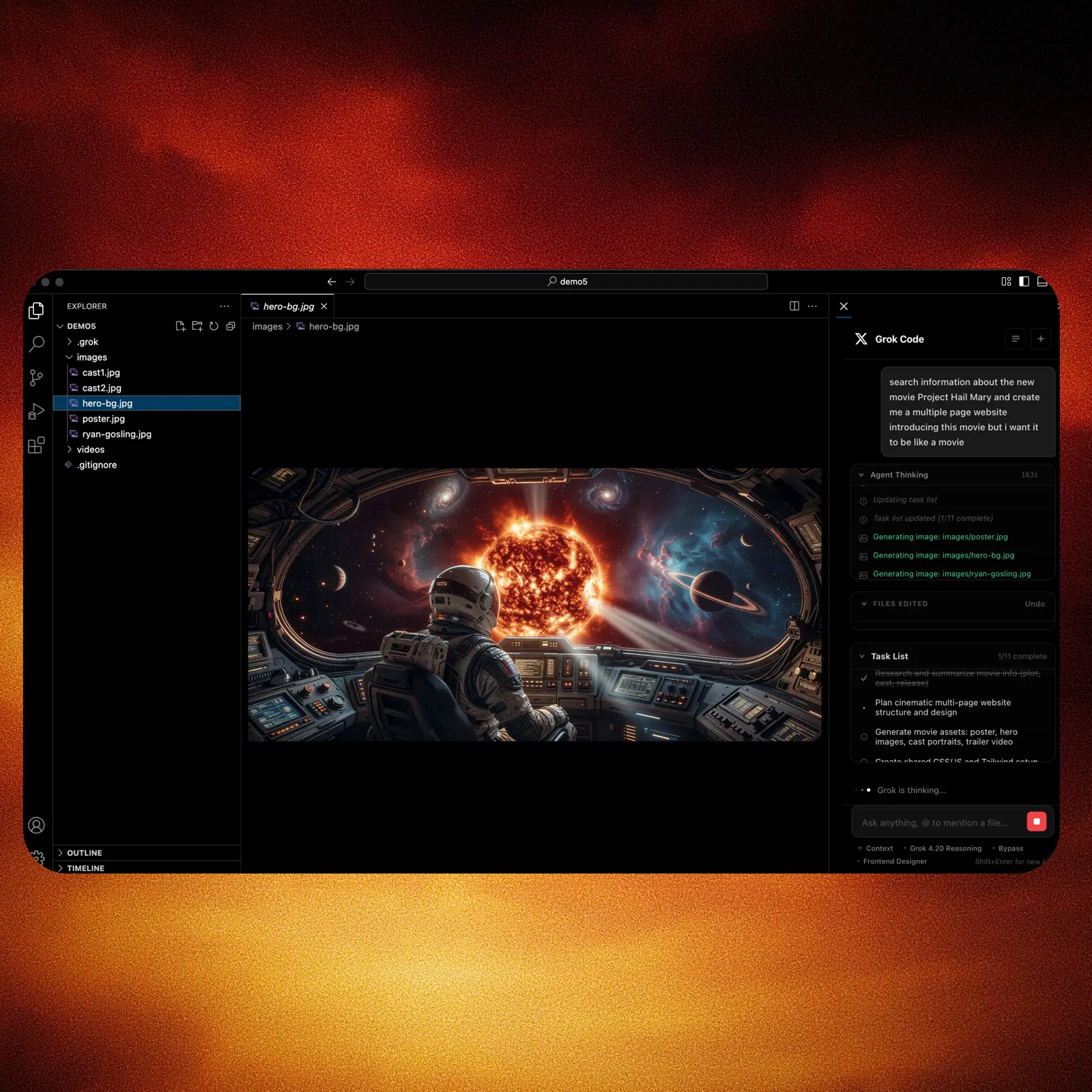1092x1092 pixels.
Task: Open poster.jpg in the file tree
Action: point(104,418)
